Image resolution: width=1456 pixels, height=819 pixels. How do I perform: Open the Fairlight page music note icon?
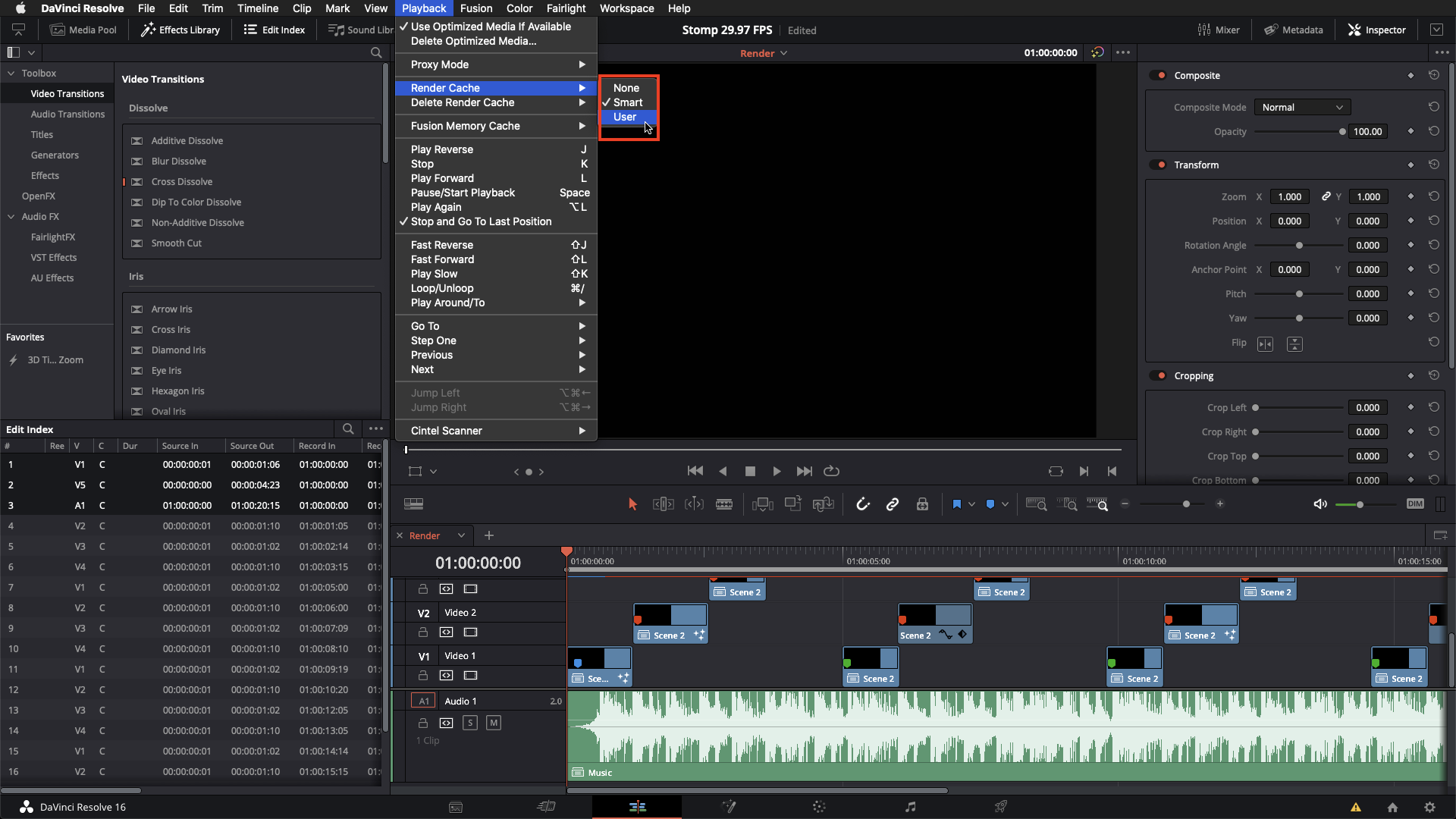coord(910,807)
